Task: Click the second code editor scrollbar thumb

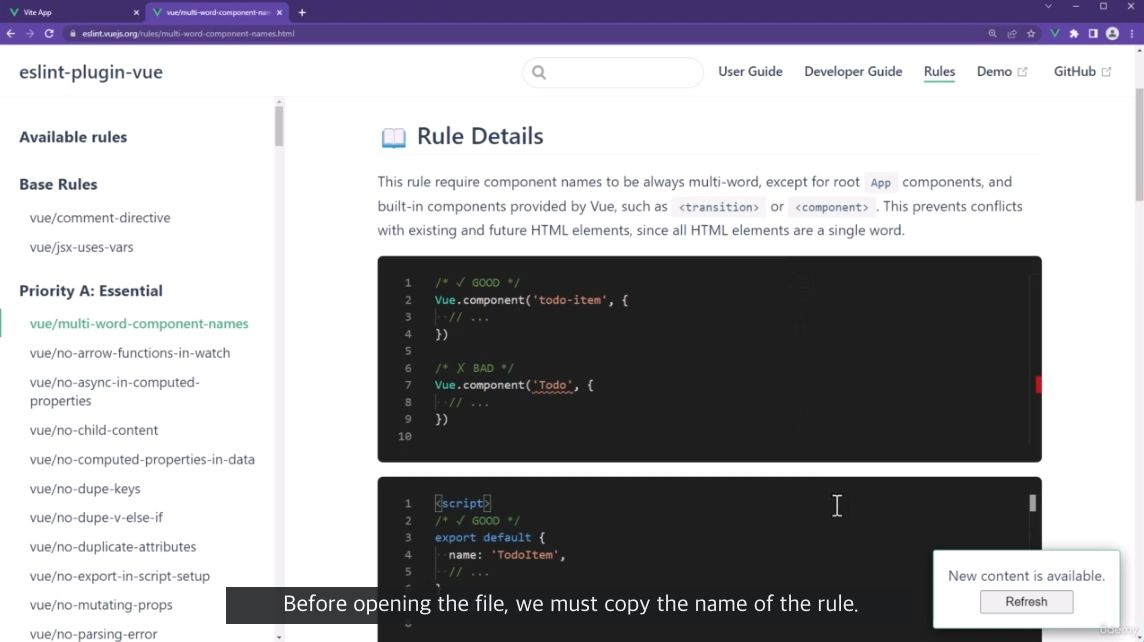Action: (1032, 503)
